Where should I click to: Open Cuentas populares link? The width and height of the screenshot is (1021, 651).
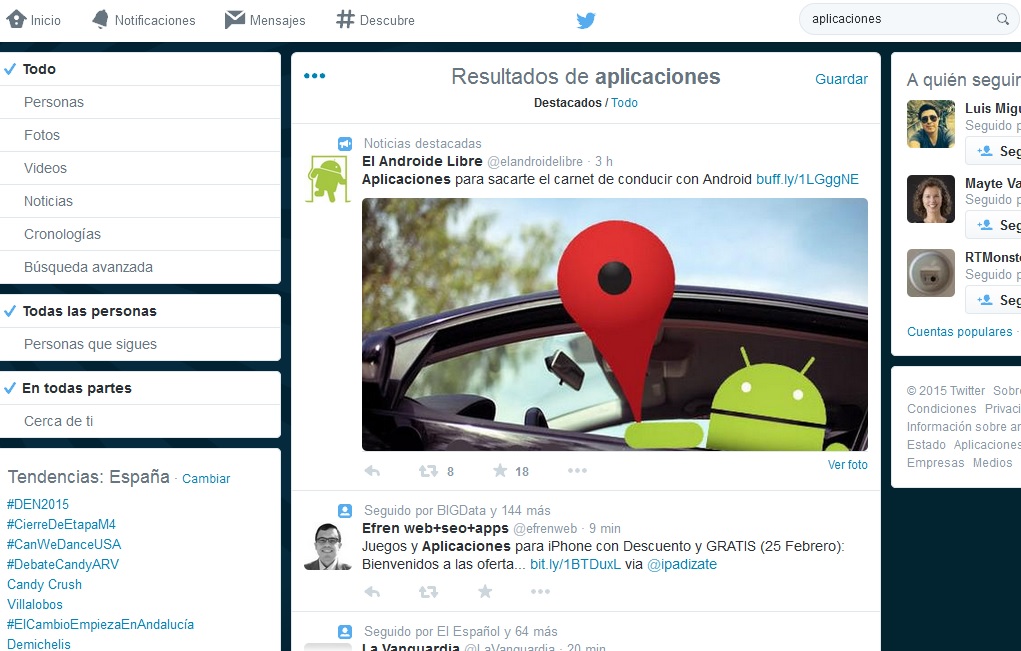pyautogui.click(x=960, y=332)
